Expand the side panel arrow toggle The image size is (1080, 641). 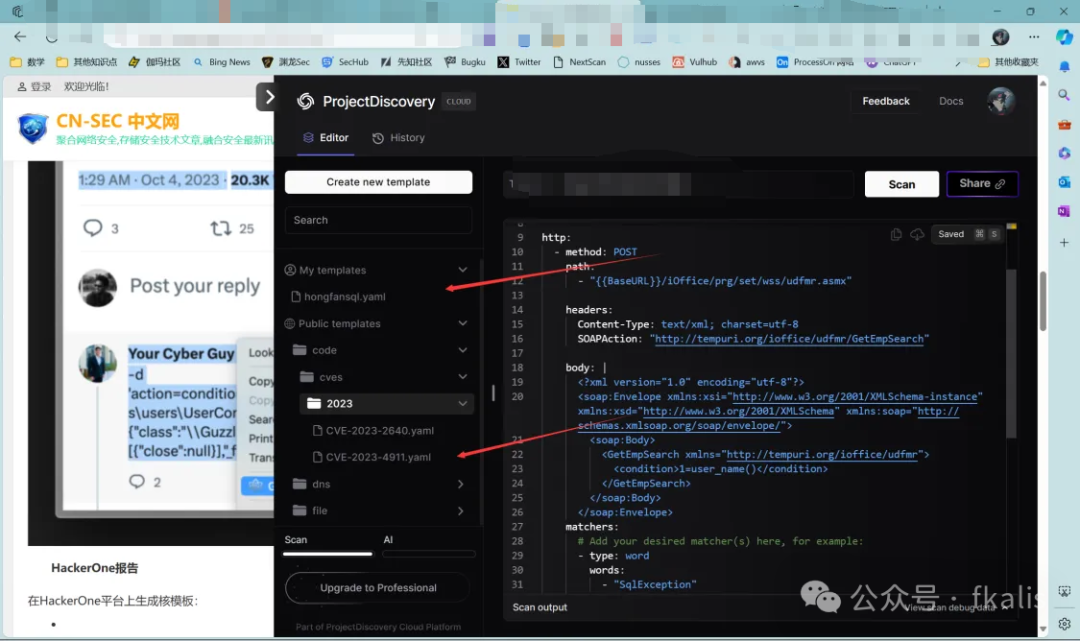coord(268,97)
